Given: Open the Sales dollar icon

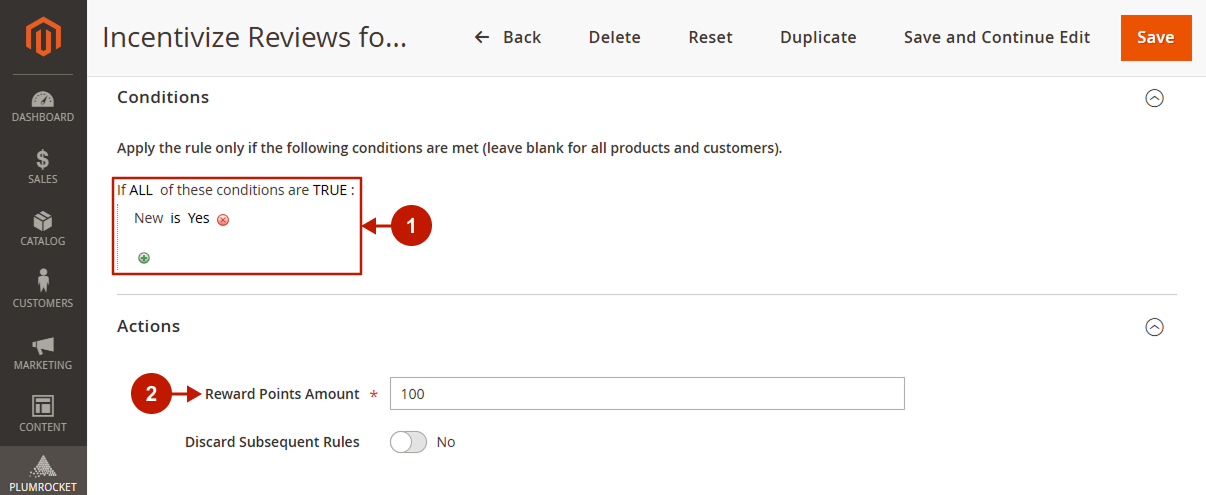Looking at the screenshot, I should pyautogui.click(x=43, y=160).
